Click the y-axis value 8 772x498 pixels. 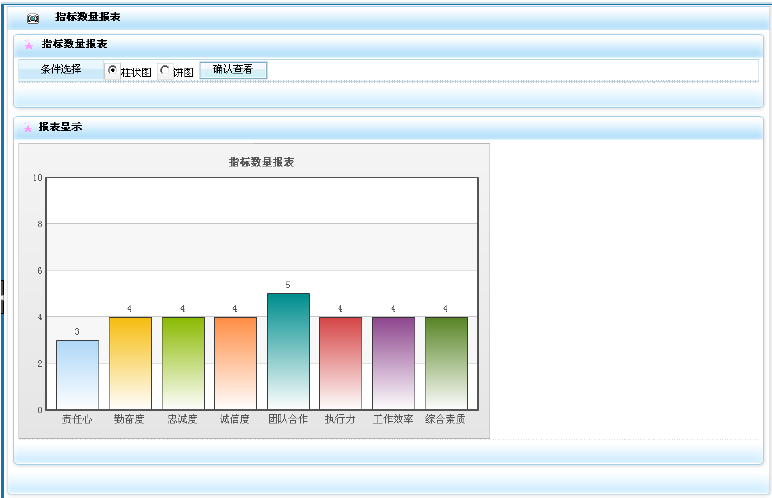40,224
